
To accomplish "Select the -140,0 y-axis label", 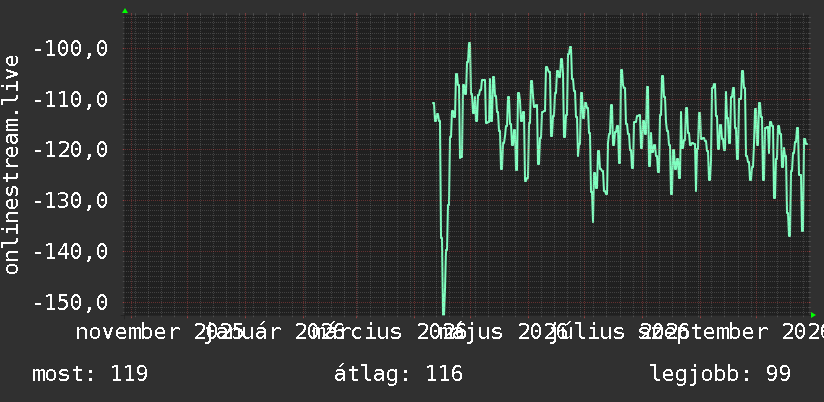I will (70, 252).
